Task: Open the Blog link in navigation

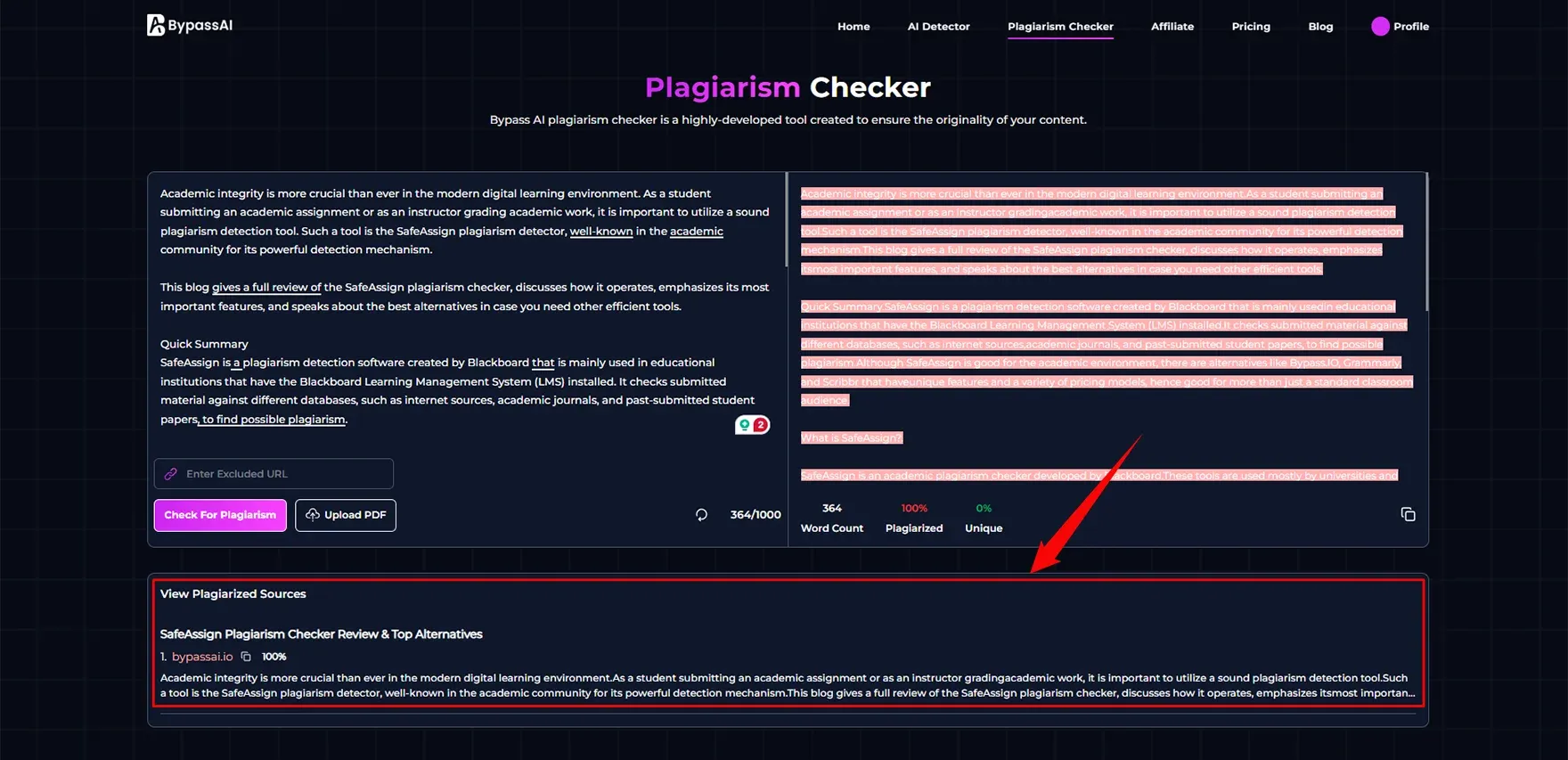Action: pyautogui.click(x=1320, y=27)
